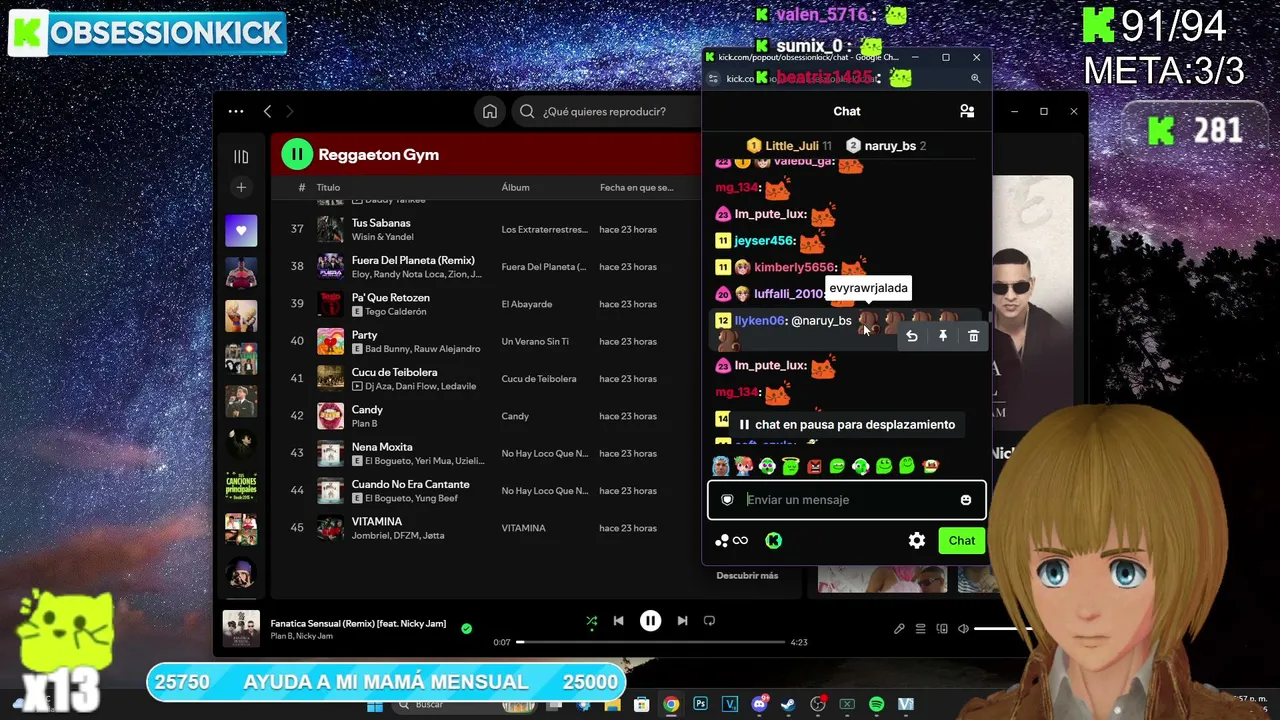Open Spotify from the taskbar

click(x=876, y=705)
